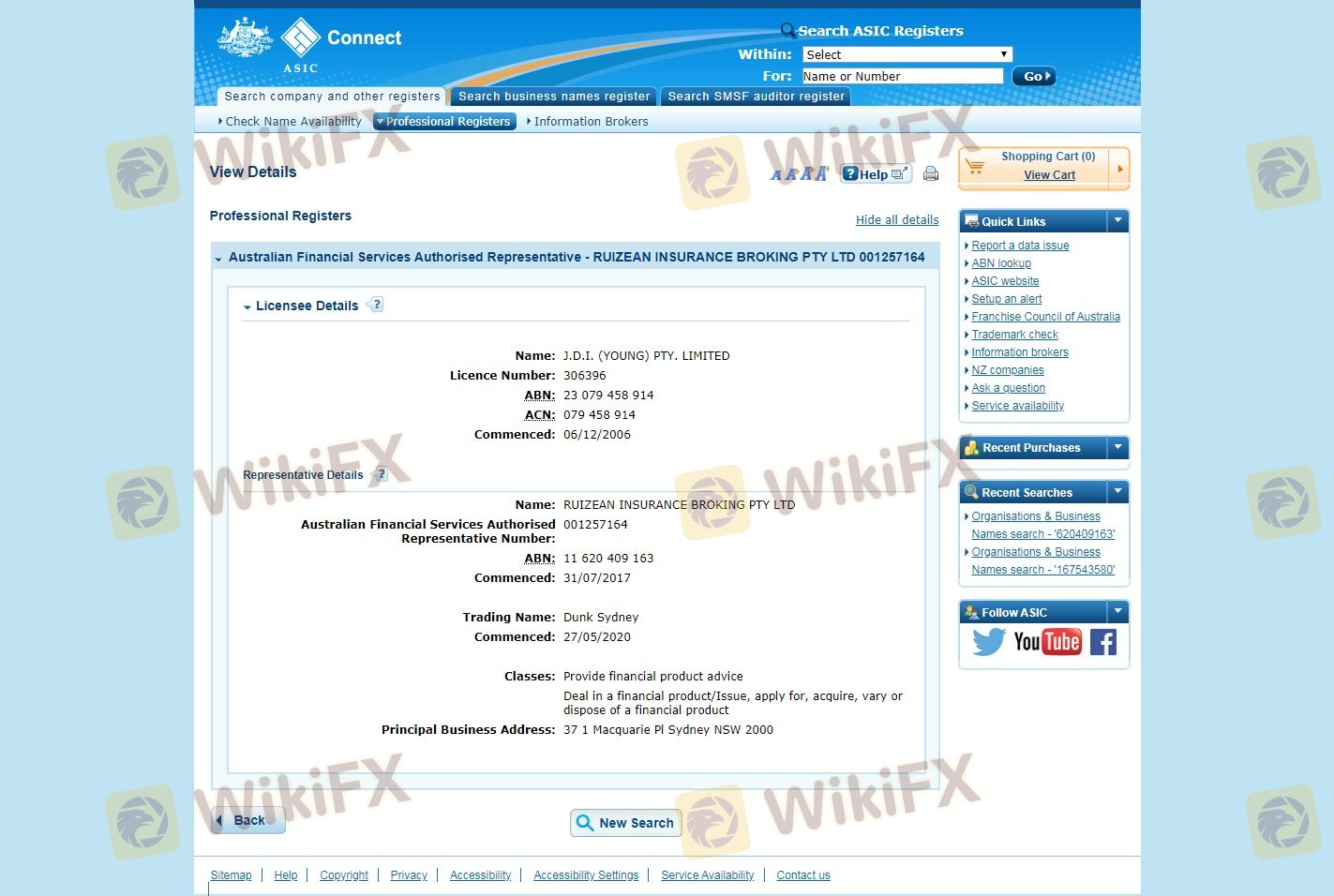Open ASIC Twitter page icon
Image resolution: width=1334 pixels, height=896 pixels.
point(988,642)
